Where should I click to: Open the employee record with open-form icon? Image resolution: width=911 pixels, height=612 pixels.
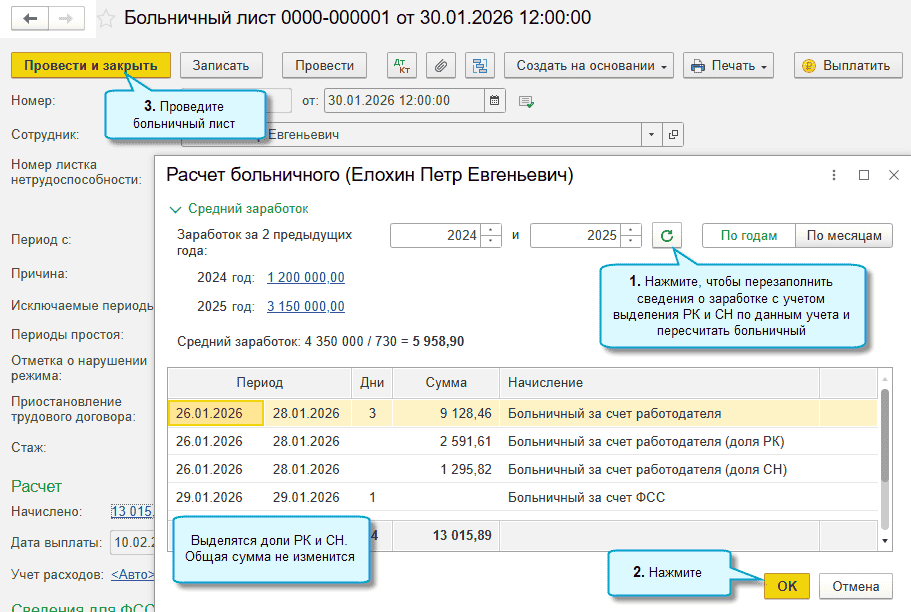click(673, 134)
